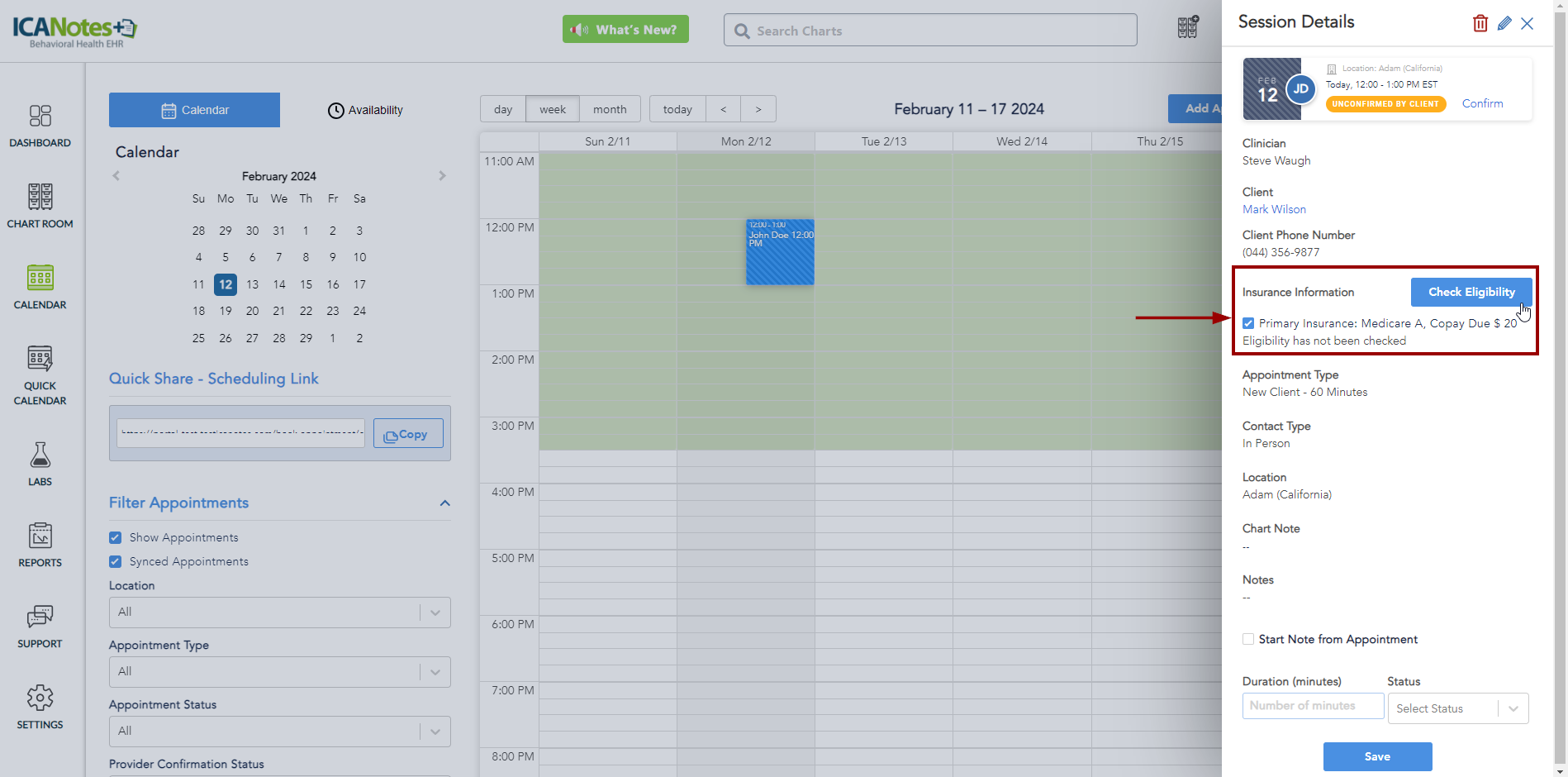Uncheck Show Appointments filter
1568x777 pixels.
pos(116,538)
